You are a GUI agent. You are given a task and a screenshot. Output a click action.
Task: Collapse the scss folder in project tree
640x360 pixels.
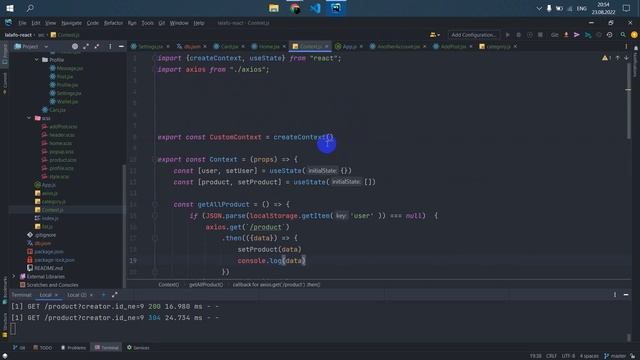coord(29,118)
